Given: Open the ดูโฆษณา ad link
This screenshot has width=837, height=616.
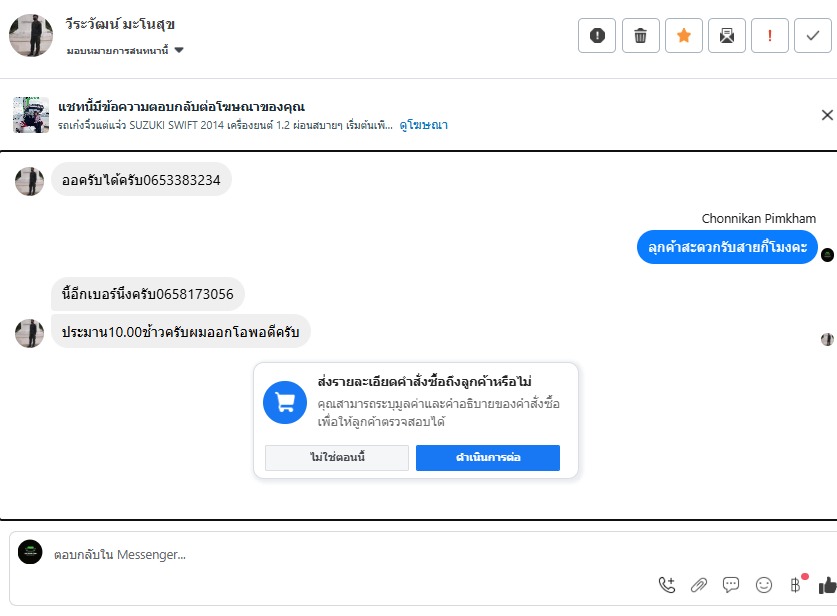Looking at the screenshot, I should point(424,125).
